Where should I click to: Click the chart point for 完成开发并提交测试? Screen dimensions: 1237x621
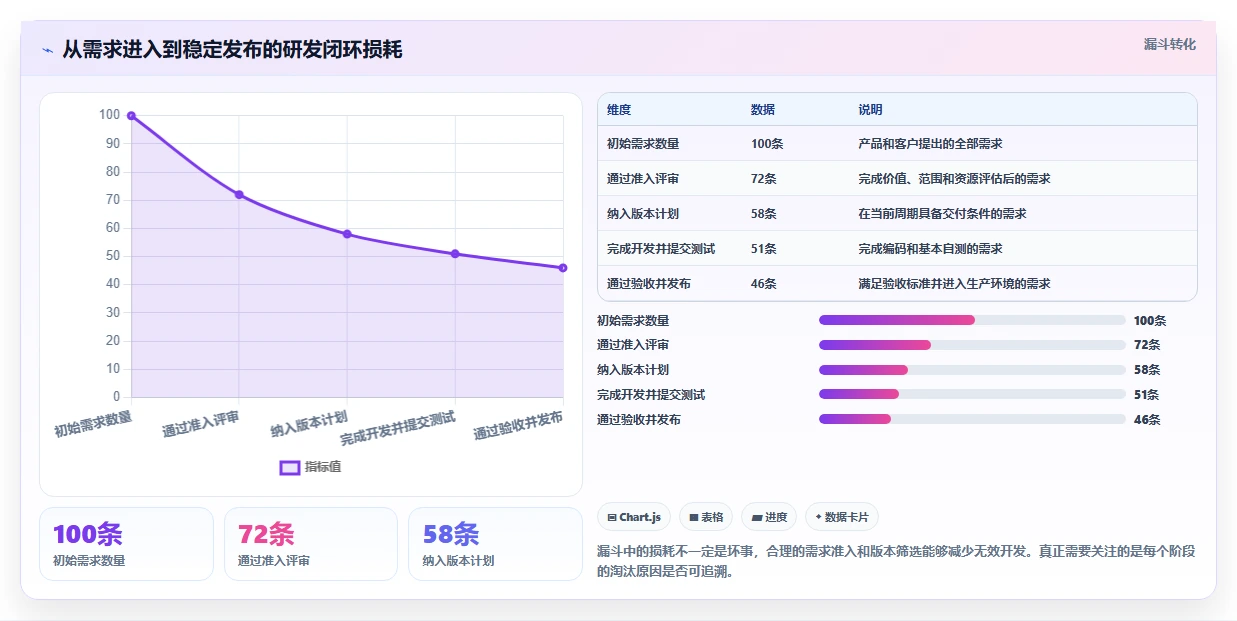point(455,254)
